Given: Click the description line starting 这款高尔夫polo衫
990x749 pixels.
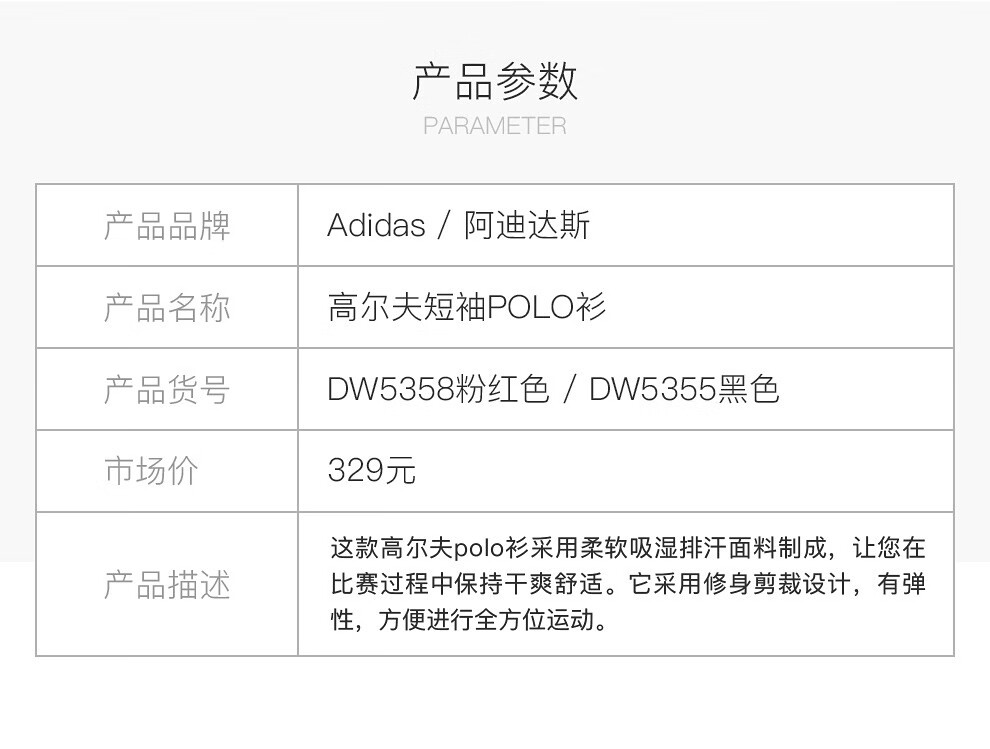Looking at the screenshot, I should (x=628, y=548).
